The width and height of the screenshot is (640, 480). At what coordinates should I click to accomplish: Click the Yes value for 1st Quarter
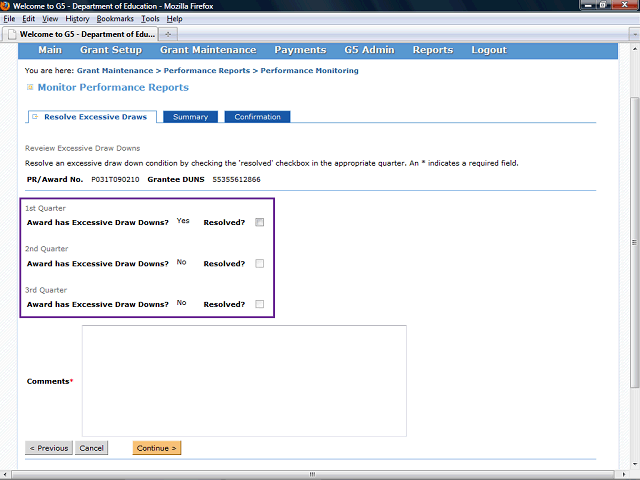click(183, 220)
